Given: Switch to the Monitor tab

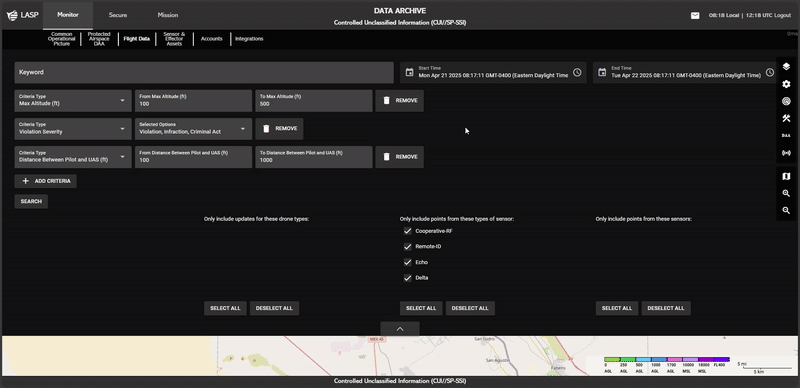Looking at the screenshot, I should coord(68,15).
